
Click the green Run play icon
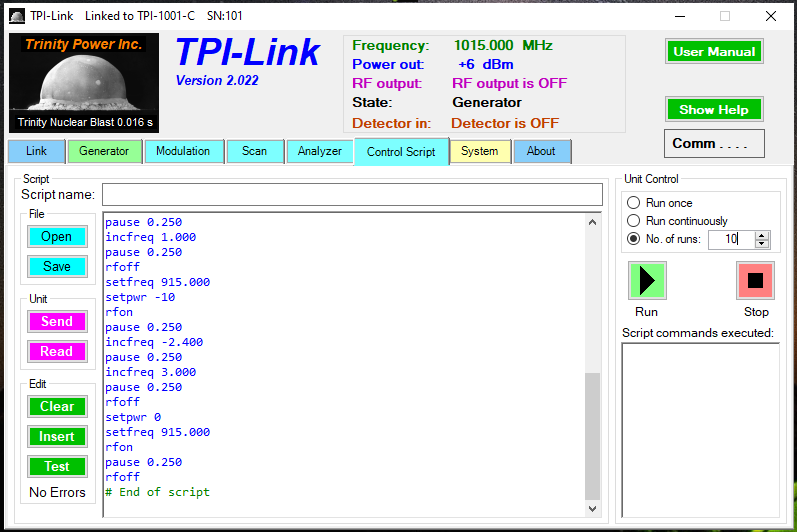point(647,280)
